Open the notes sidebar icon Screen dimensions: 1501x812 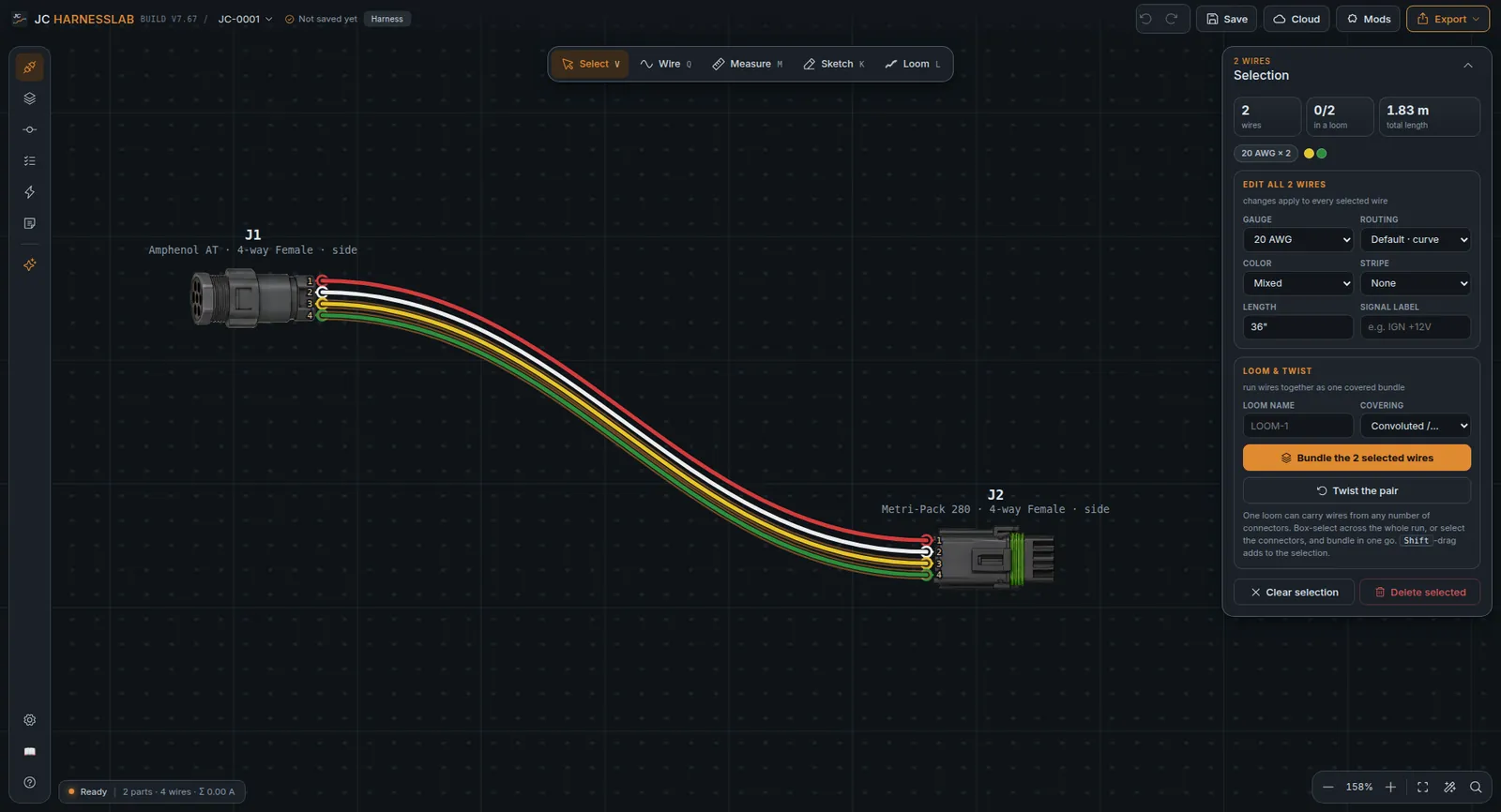tap(30, 223)
